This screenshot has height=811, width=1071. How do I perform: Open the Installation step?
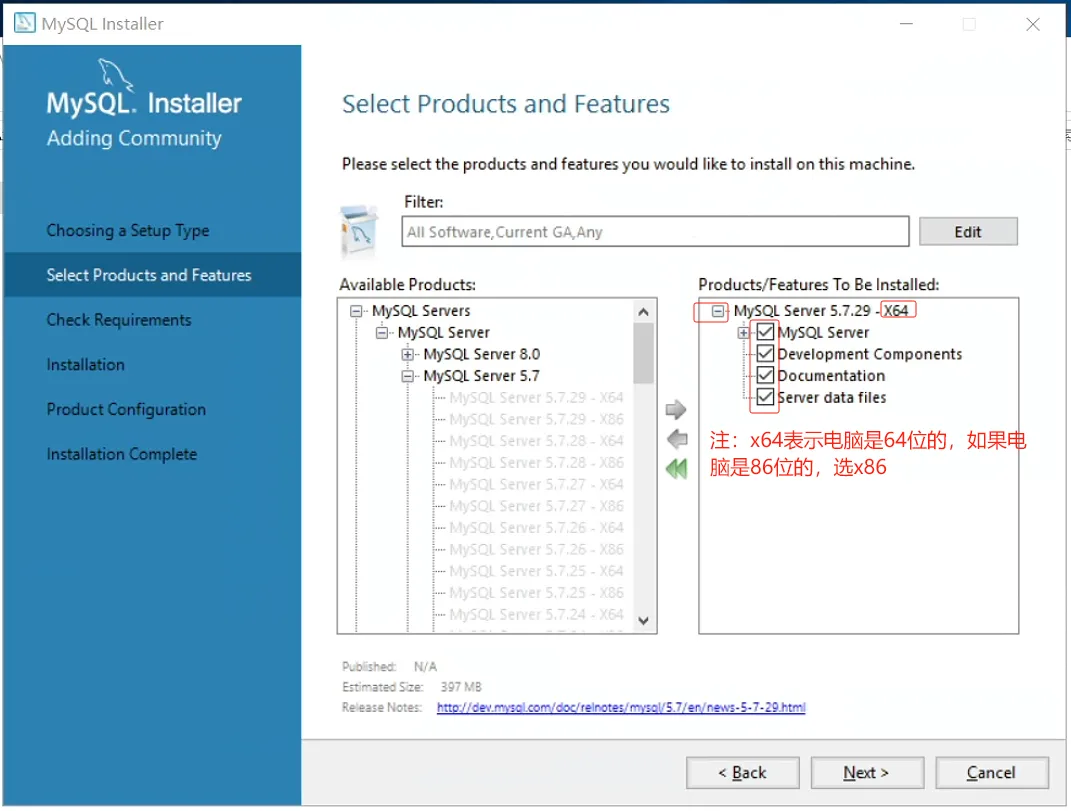coord(85,364)
